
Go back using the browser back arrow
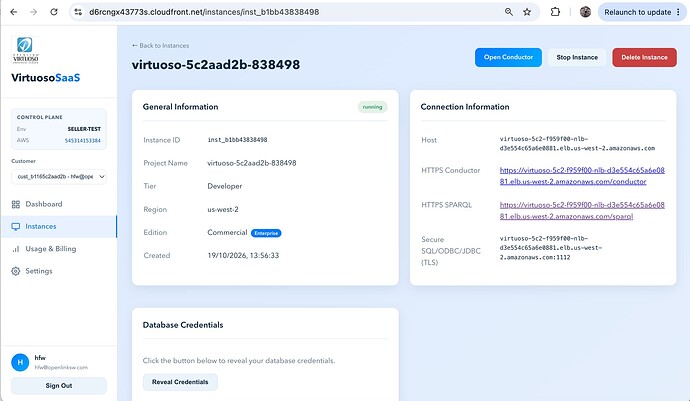click(x=14, y=12)
